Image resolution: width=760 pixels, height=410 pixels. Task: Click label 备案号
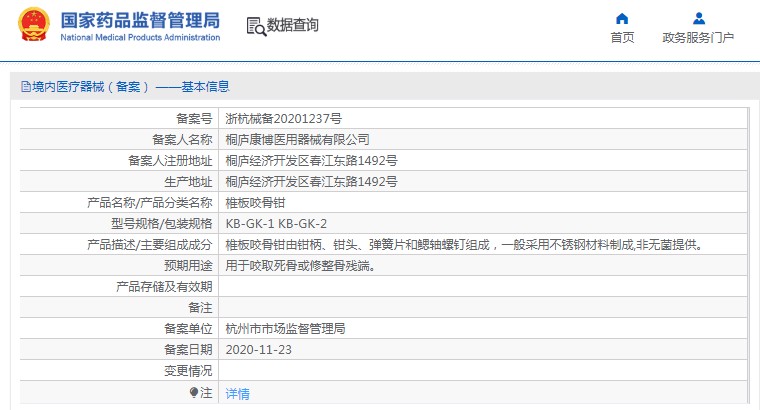[x=194, y=119]
